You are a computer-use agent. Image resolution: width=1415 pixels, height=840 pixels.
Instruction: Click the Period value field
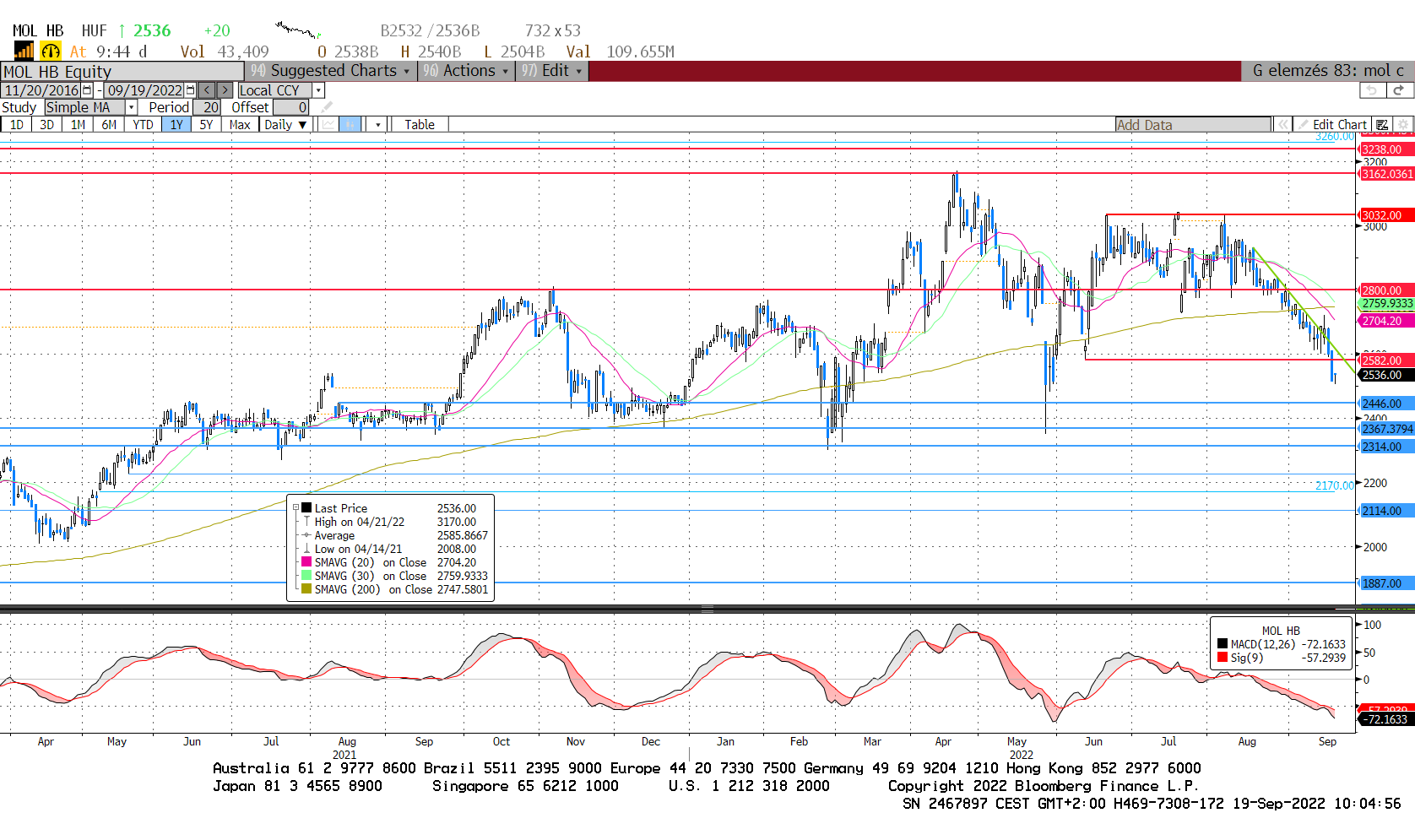coord(208,107)
